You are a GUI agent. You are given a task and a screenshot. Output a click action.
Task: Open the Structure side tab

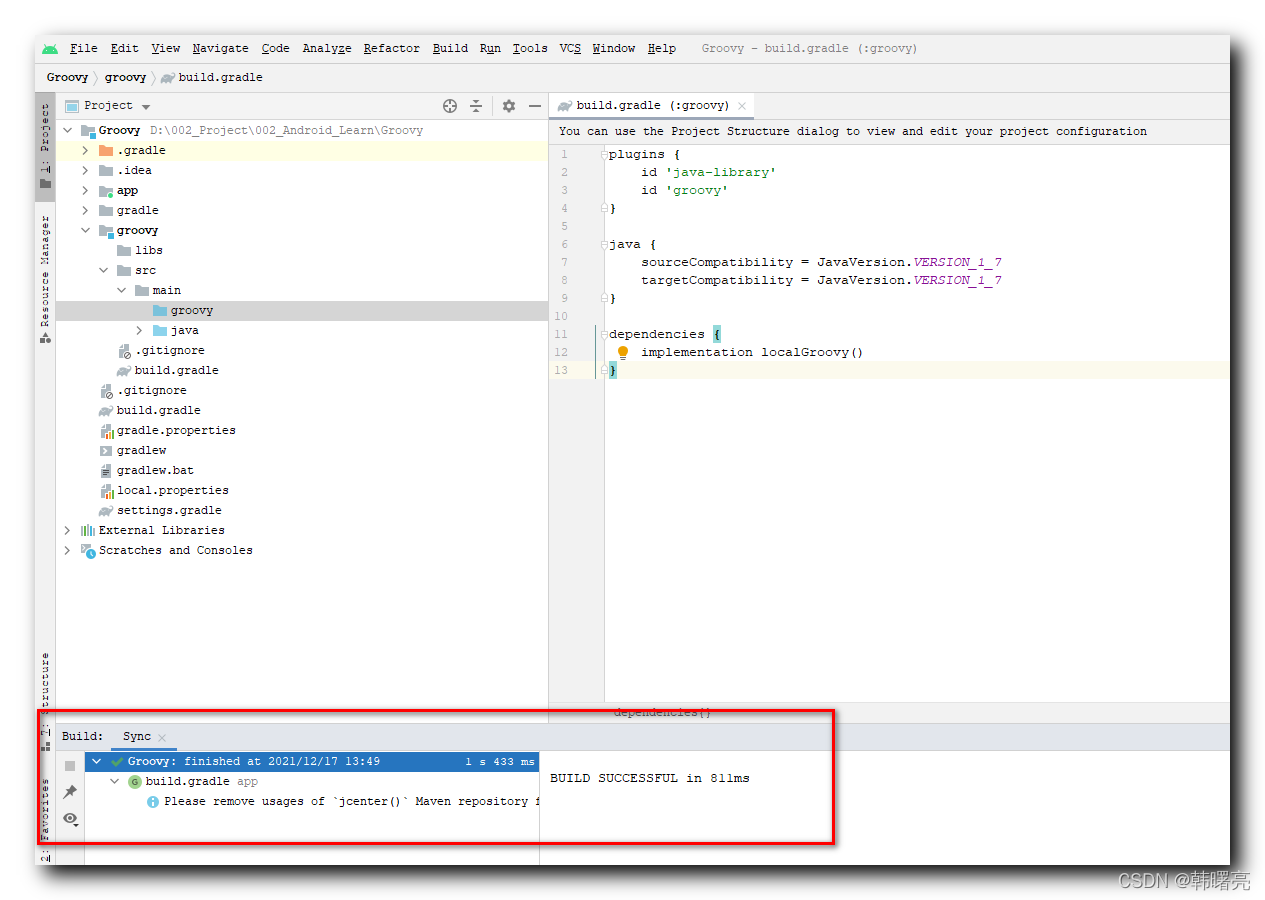pyautogui.click(x=45, y=700)
